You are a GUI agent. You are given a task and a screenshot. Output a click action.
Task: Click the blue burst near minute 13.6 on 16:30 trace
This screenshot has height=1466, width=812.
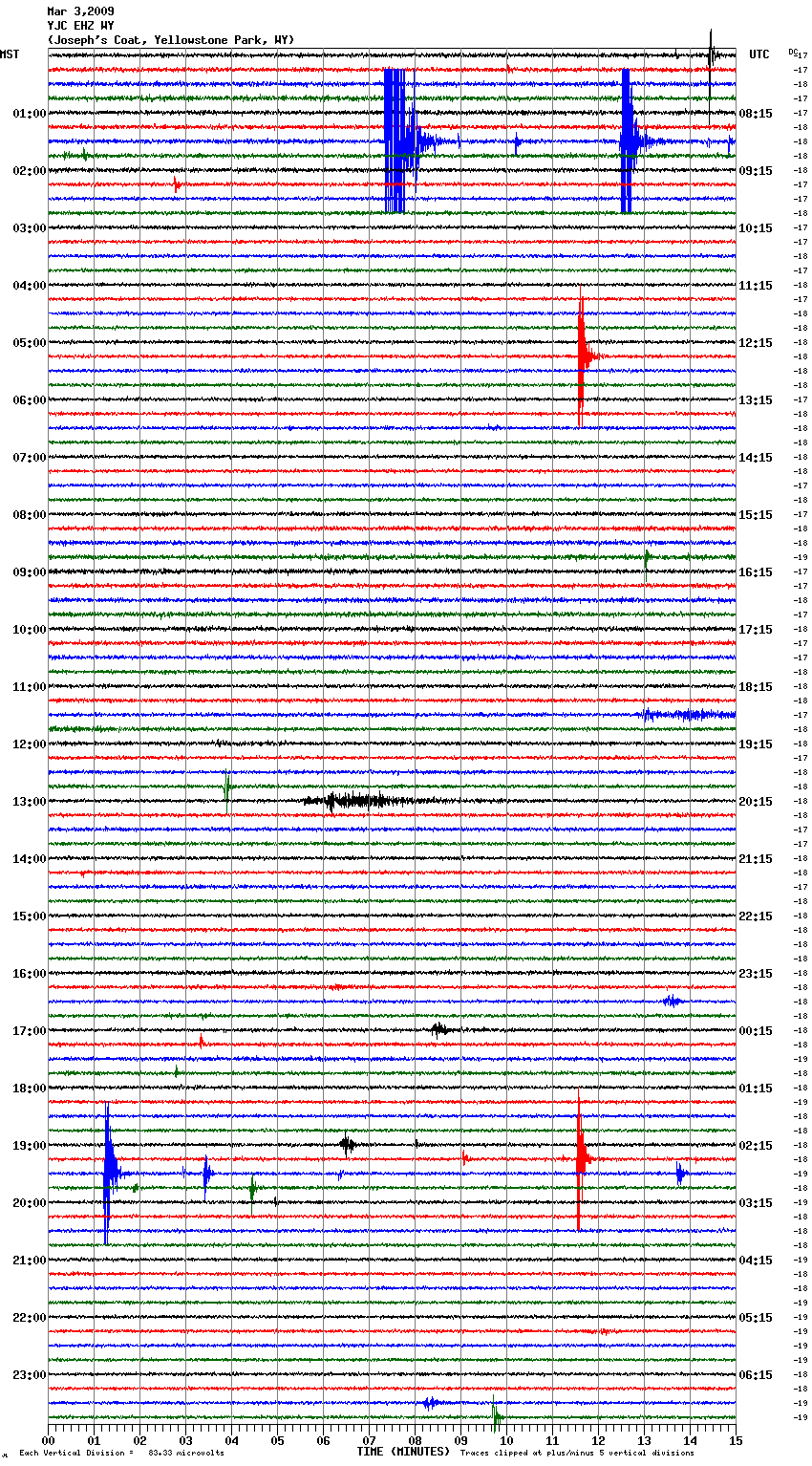point(673,1001)
